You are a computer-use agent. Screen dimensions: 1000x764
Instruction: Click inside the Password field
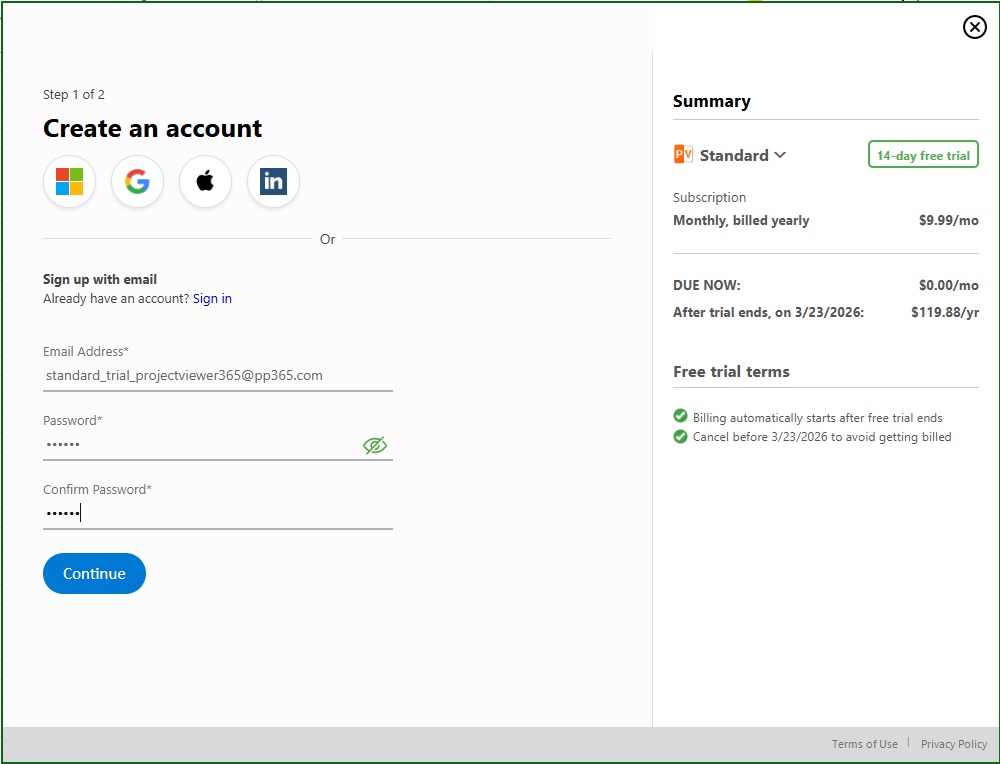[200, 445]
